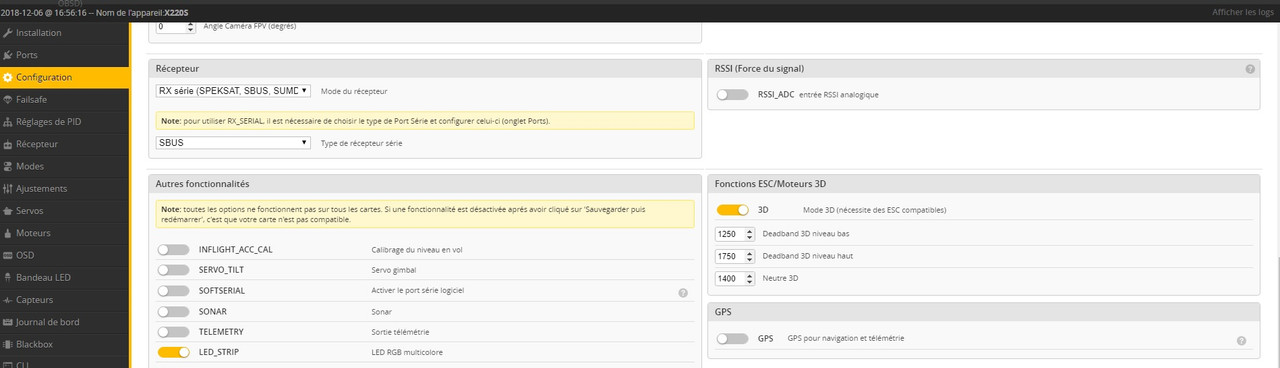Open OSD sidebar tab
Viewport: 1280px width, 368px height.
(x=65, y=255)
